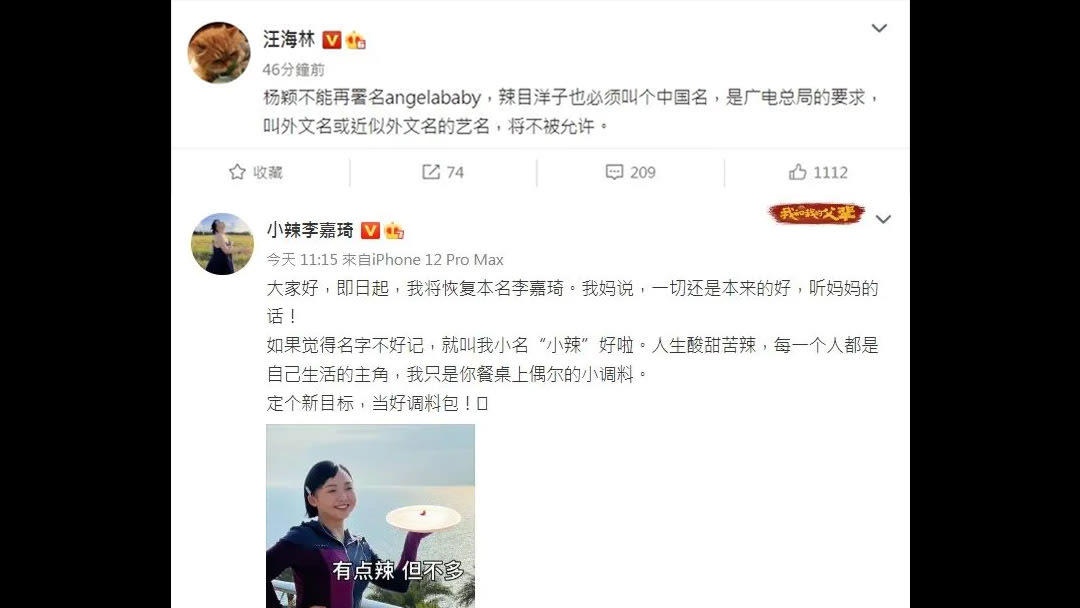Click the repost icon with 74

430,172
